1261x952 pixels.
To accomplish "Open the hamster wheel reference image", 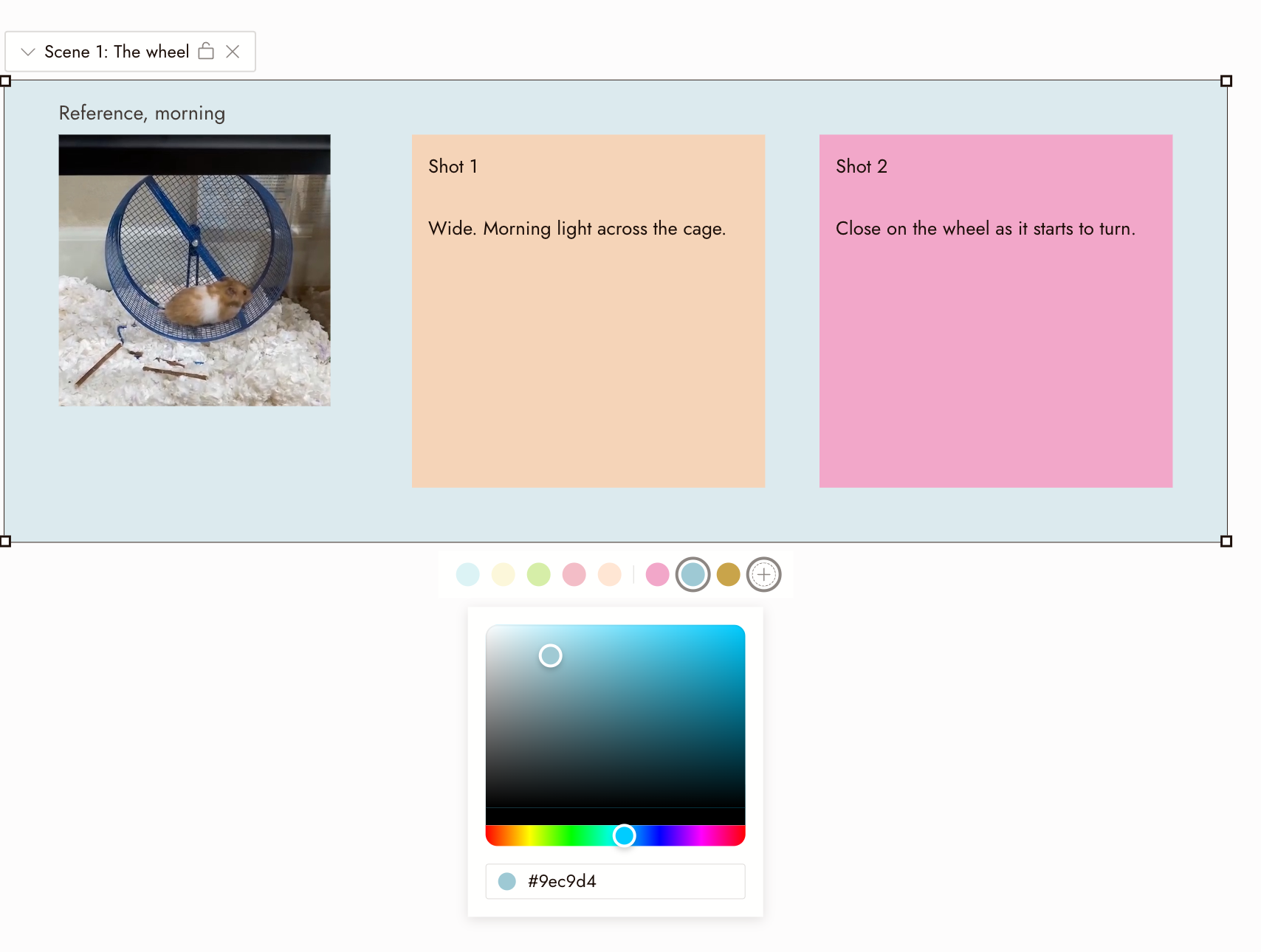I will coord(195,270).
